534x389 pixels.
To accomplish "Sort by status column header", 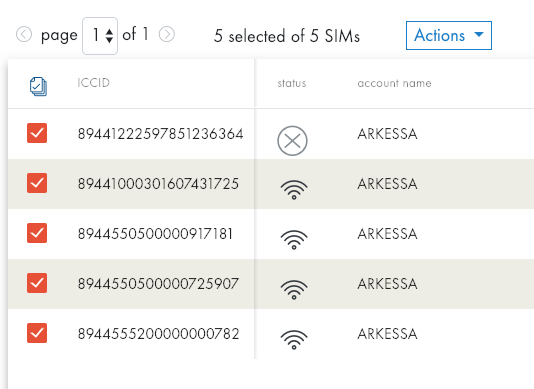I will click(292, 83).
